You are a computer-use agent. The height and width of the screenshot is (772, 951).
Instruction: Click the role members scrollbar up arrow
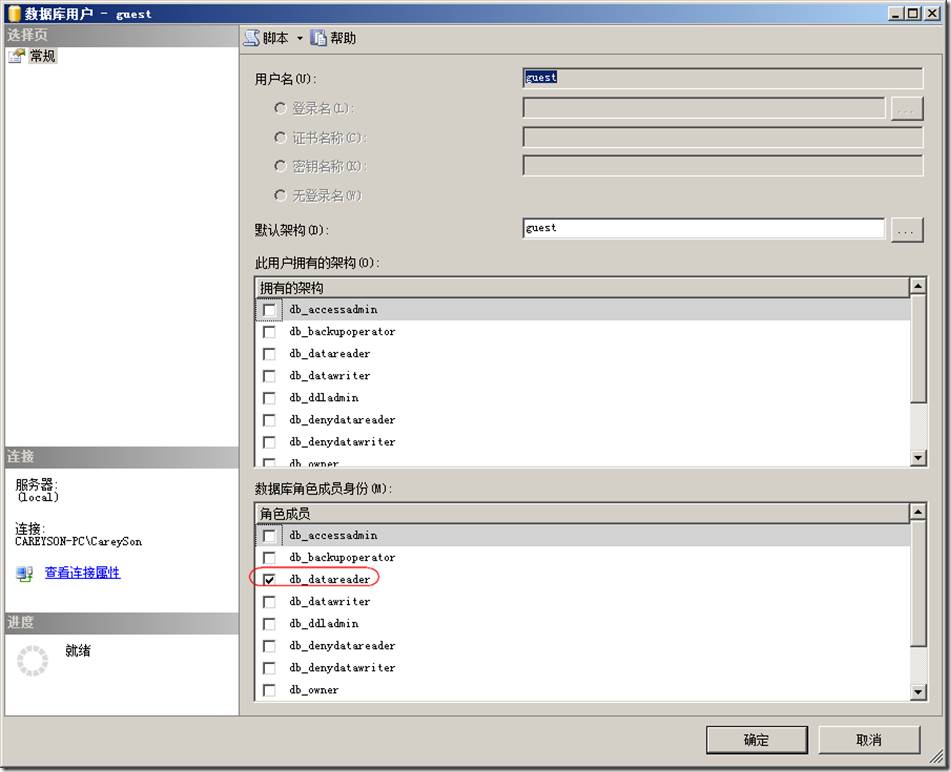[918, 512]
